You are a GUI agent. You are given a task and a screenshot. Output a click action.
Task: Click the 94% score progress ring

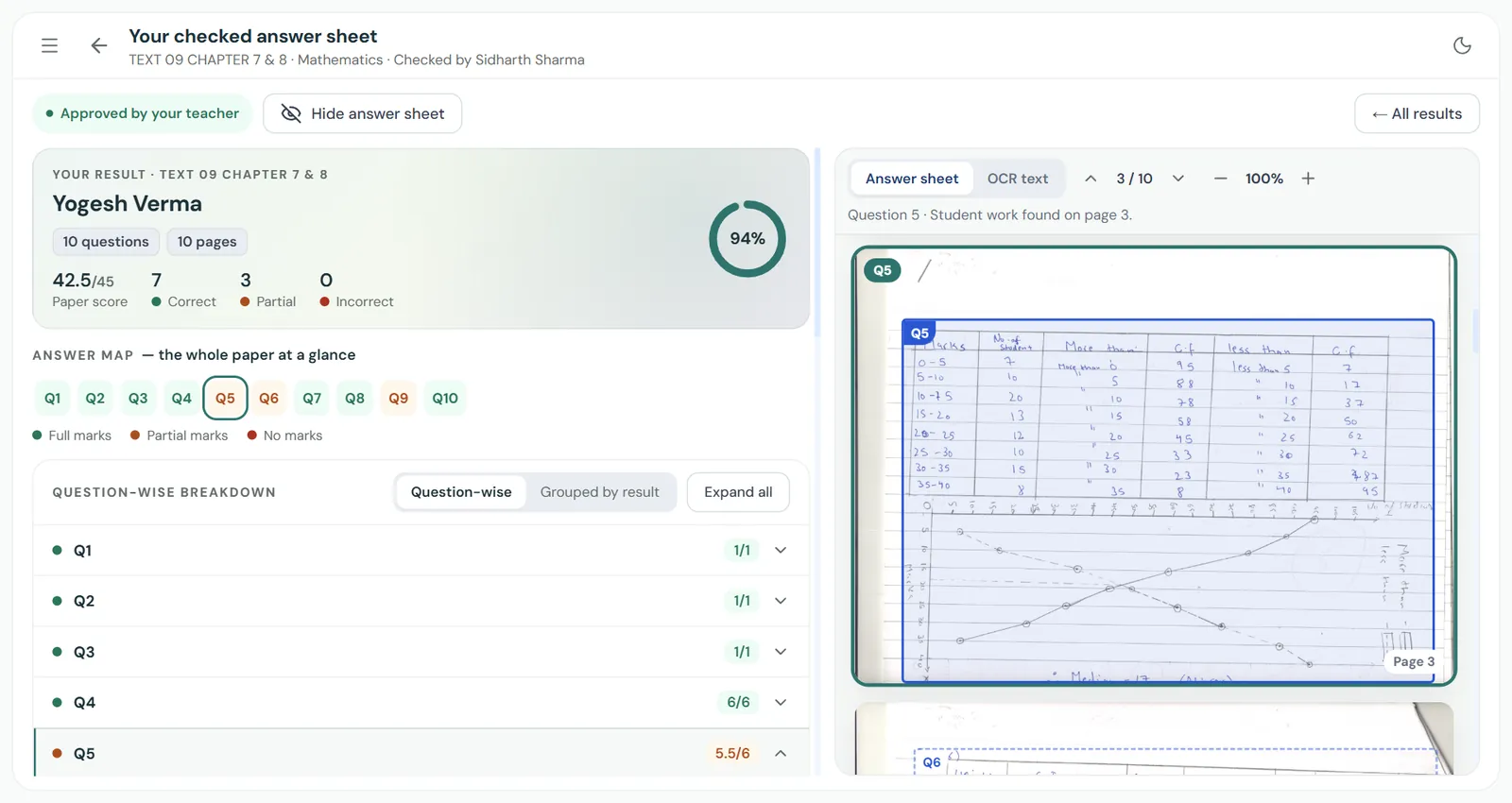tap(747, 239)
